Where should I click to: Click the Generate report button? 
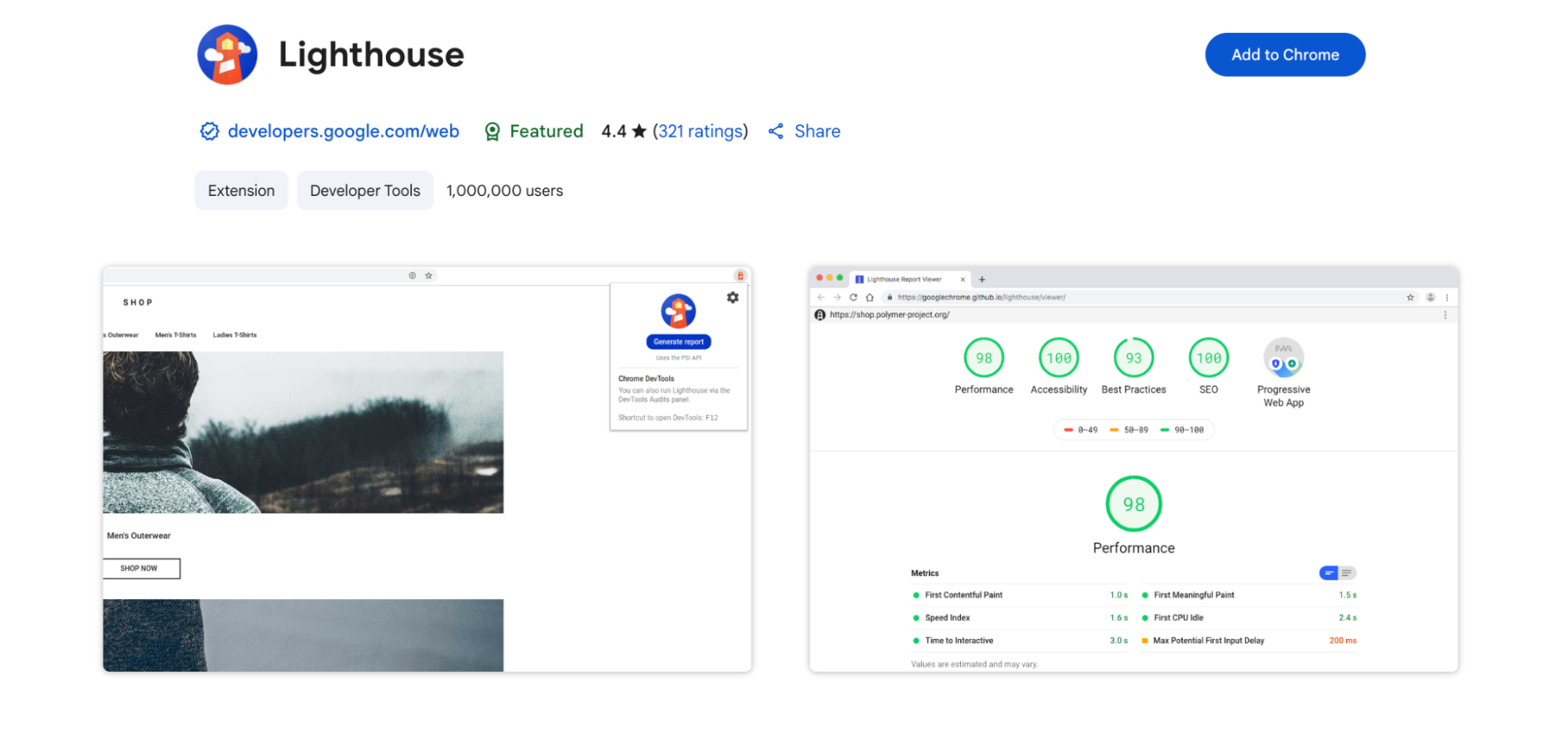[678, 342]
